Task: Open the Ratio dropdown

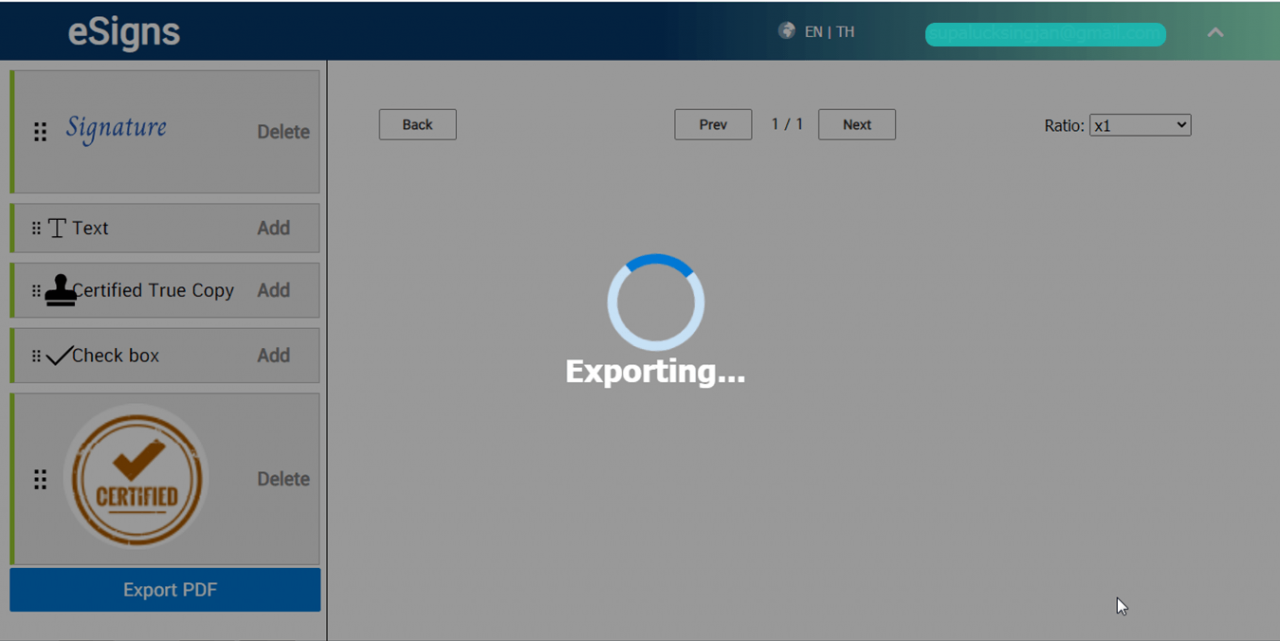Action: tap(1139, 125)
